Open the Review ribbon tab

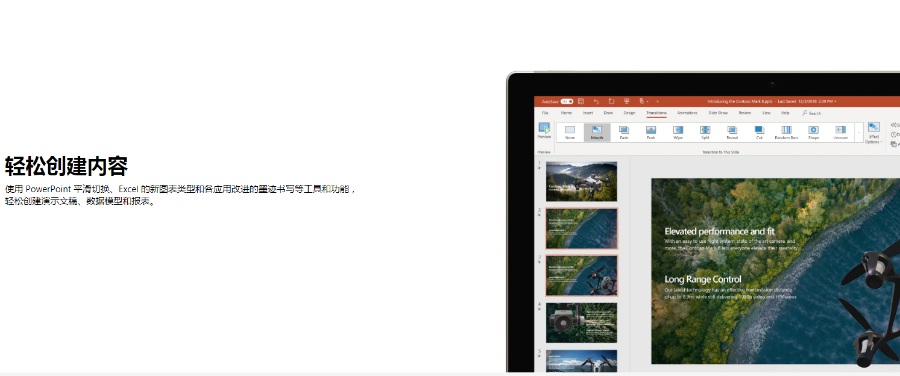[745, 113]
